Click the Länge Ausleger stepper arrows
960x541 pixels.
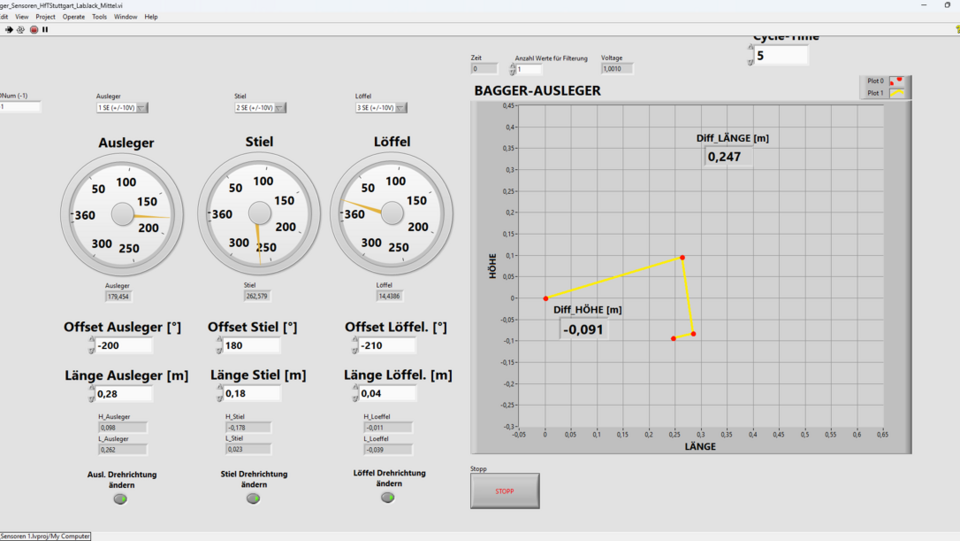[x=91, y=394]
